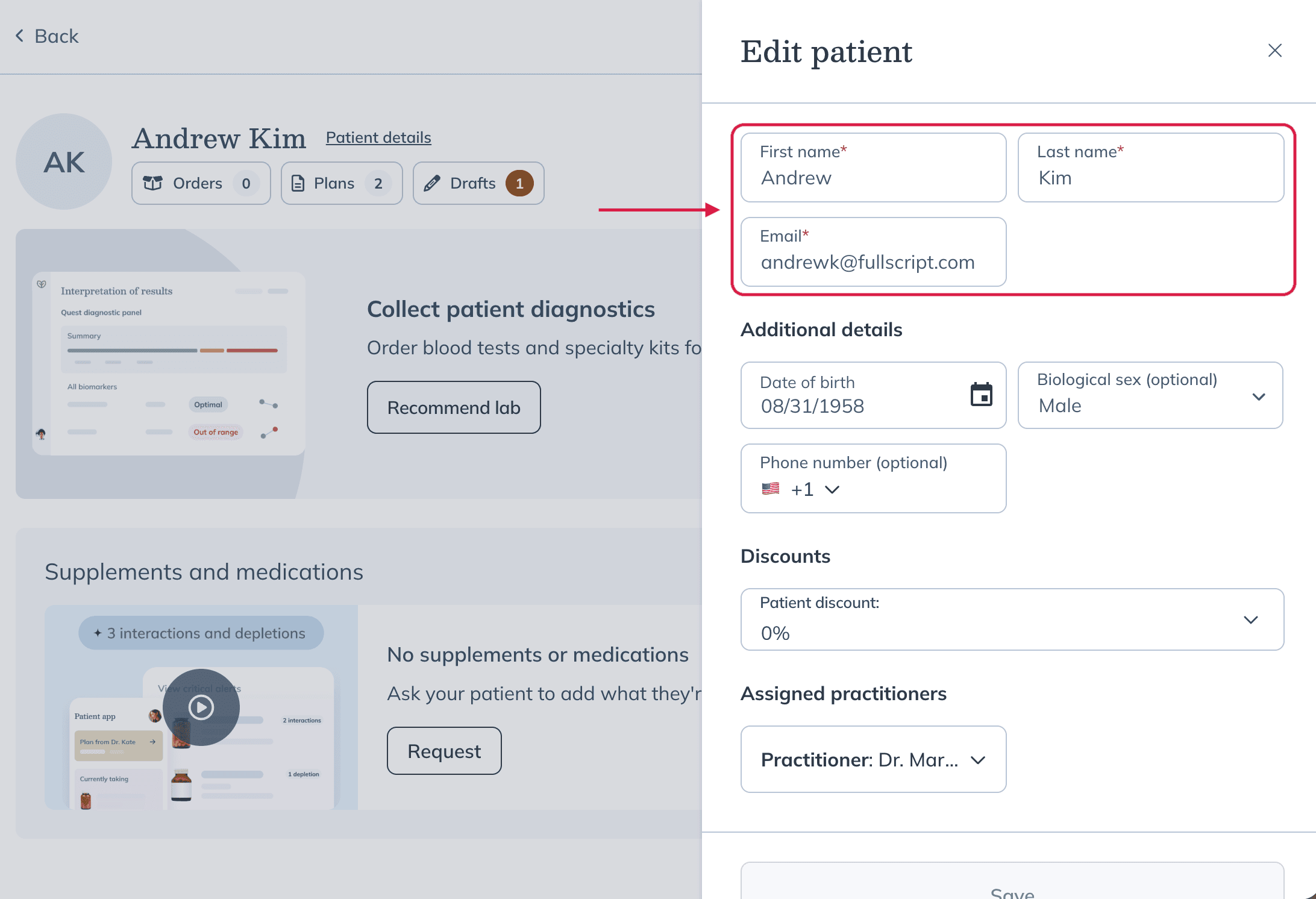Click the AK patient avatar

pos(64,161)
